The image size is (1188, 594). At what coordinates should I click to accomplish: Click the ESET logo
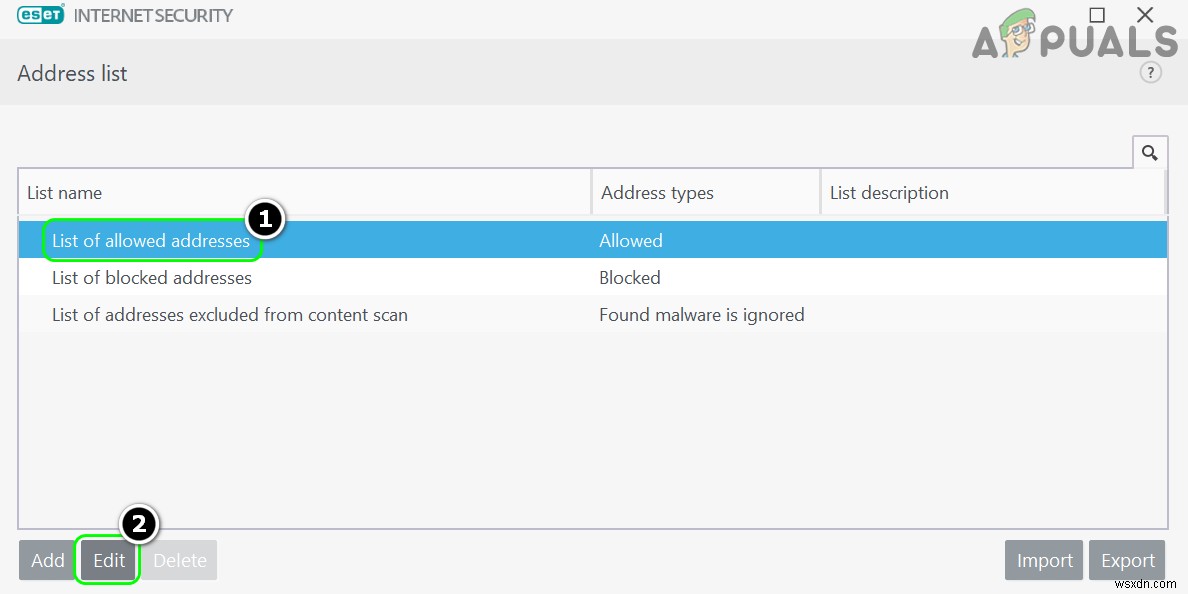(x=40, y=15)
